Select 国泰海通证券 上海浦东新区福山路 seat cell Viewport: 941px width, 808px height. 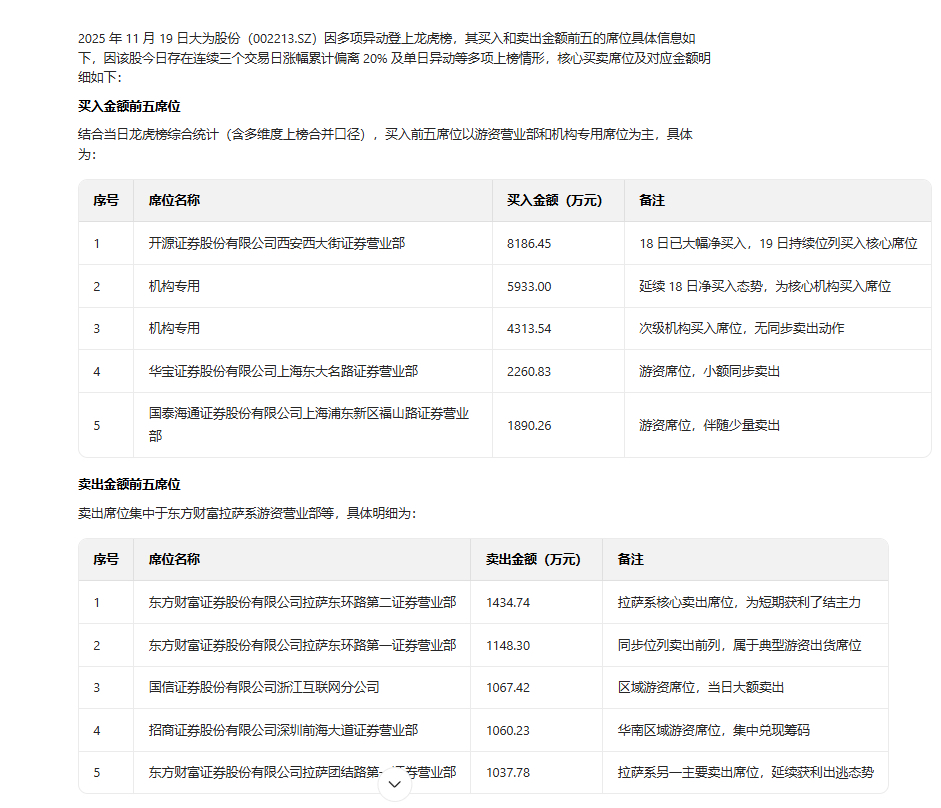tap(308, 425)
